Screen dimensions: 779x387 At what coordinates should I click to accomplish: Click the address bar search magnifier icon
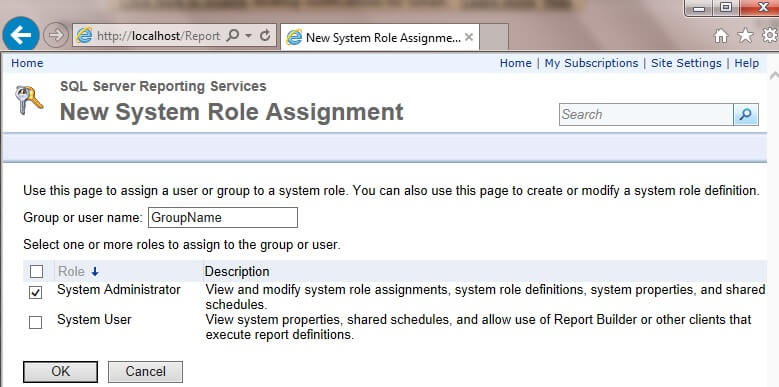(232, 36)
